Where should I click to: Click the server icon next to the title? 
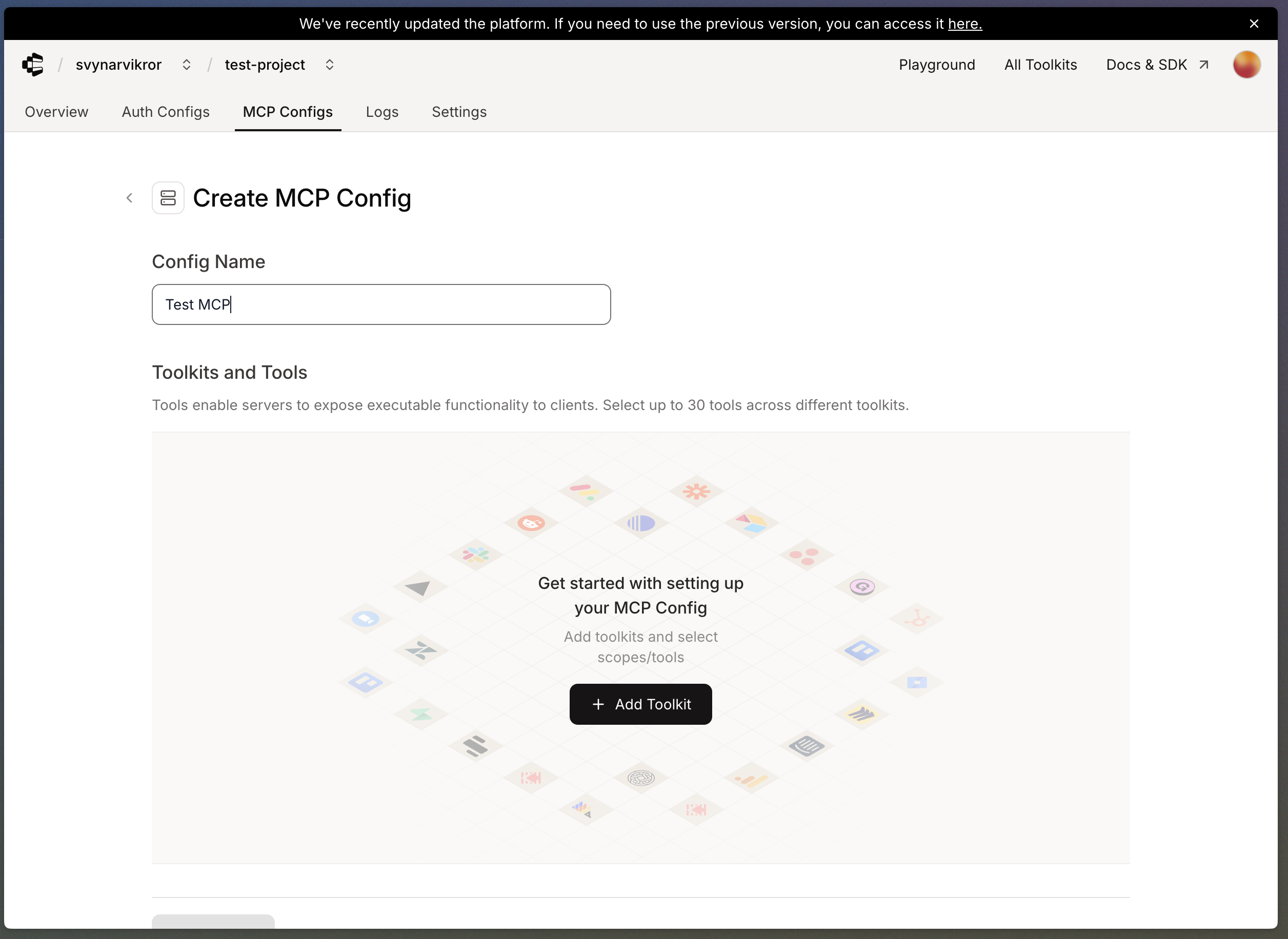[168, 198]
